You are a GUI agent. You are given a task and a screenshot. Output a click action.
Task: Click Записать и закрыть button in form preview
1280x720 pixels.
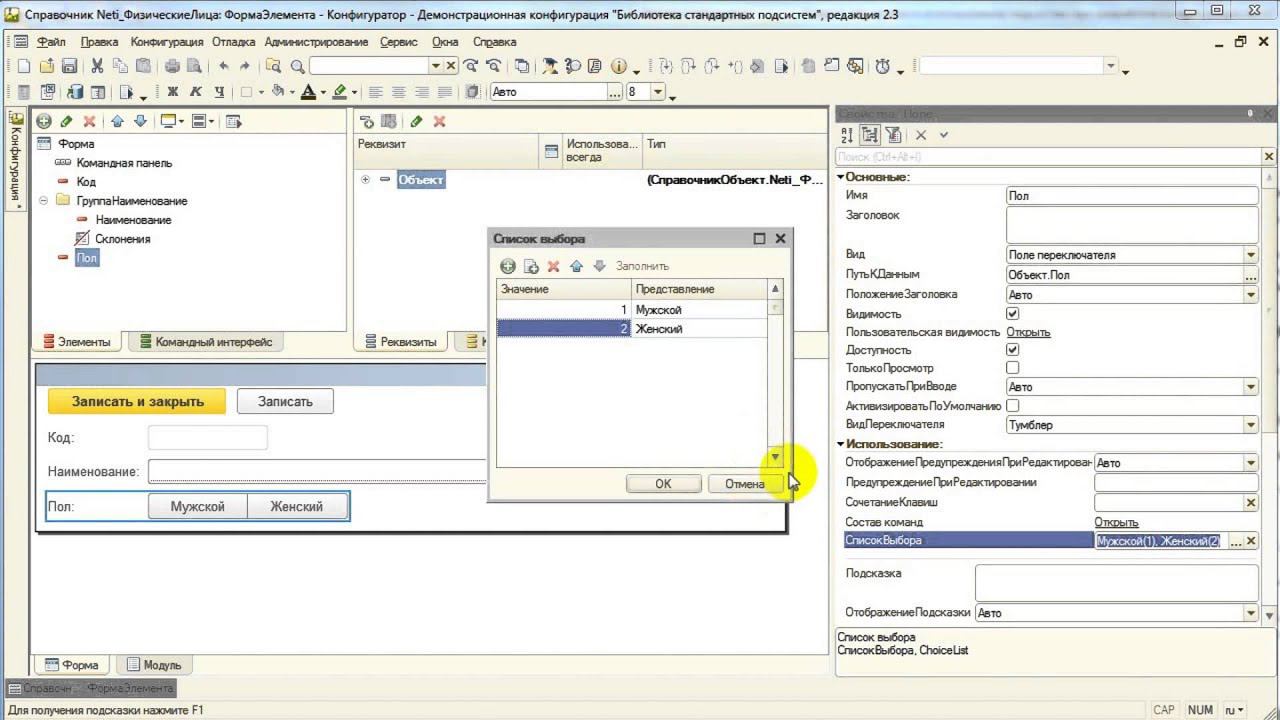point(138,401)
